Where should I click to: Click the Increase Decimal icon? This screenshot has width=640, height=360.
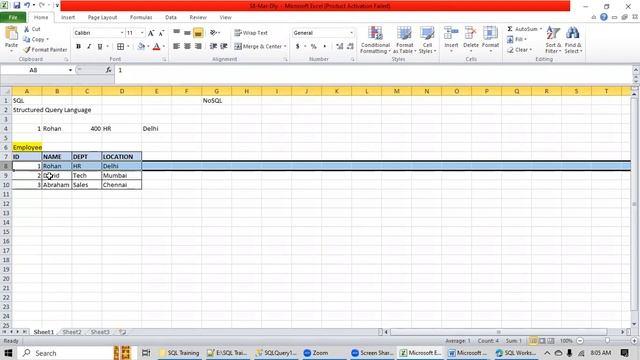click(340, 47)
